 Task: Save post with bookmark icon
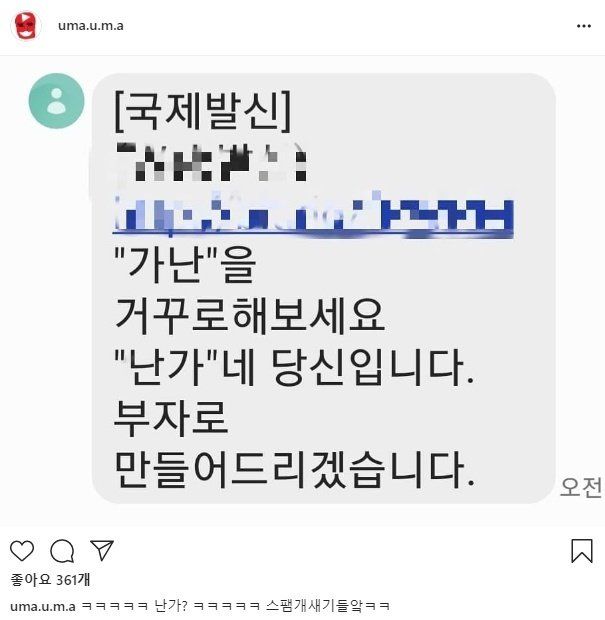coord(582,550)
